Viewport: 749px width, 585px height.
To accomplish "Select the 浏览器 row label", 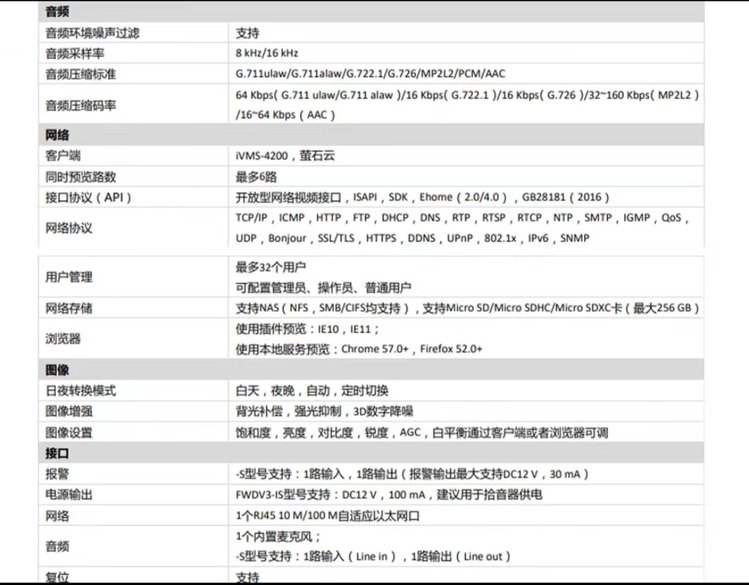I will (x=64, y=338).
